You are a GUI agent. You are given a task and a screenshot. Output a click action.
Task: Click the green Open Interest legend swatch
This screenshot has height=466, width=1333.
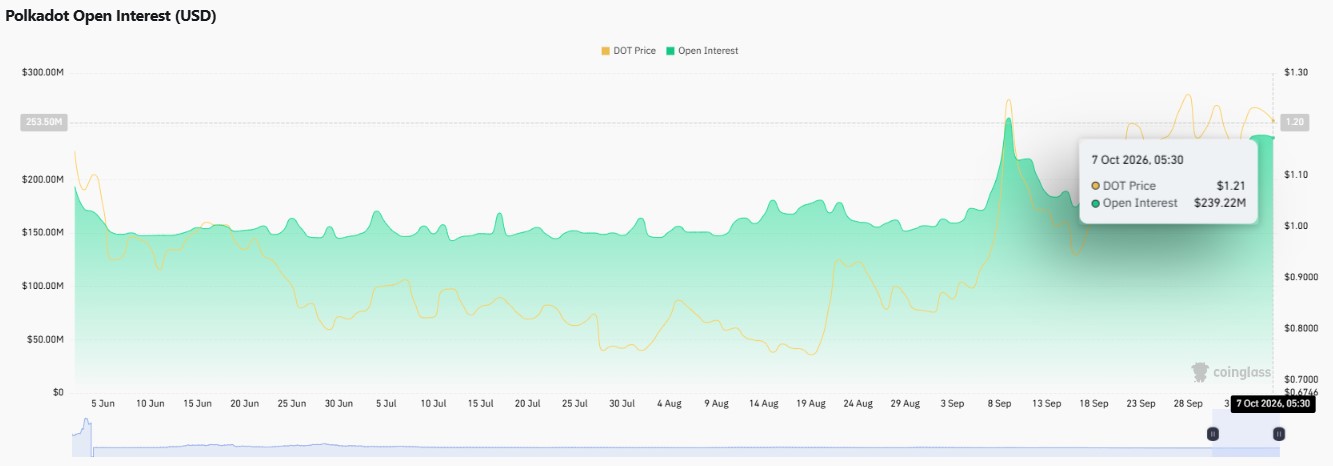tap(670, 50)
